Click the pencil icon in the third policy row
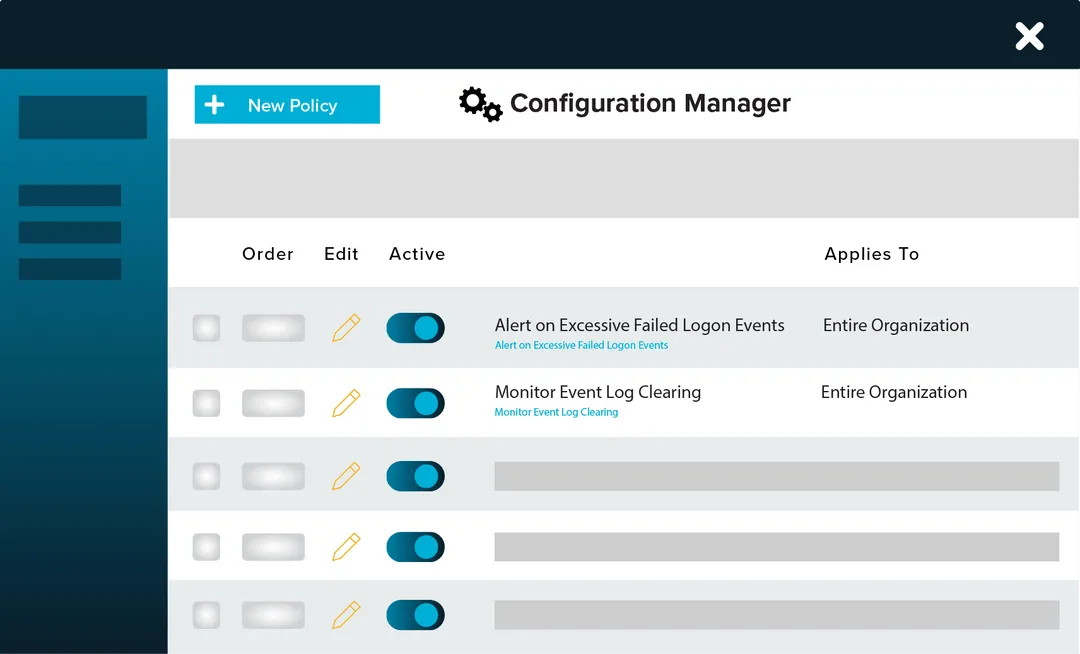Viewport: 1080px width, 654px height. (x=346, y=476)
